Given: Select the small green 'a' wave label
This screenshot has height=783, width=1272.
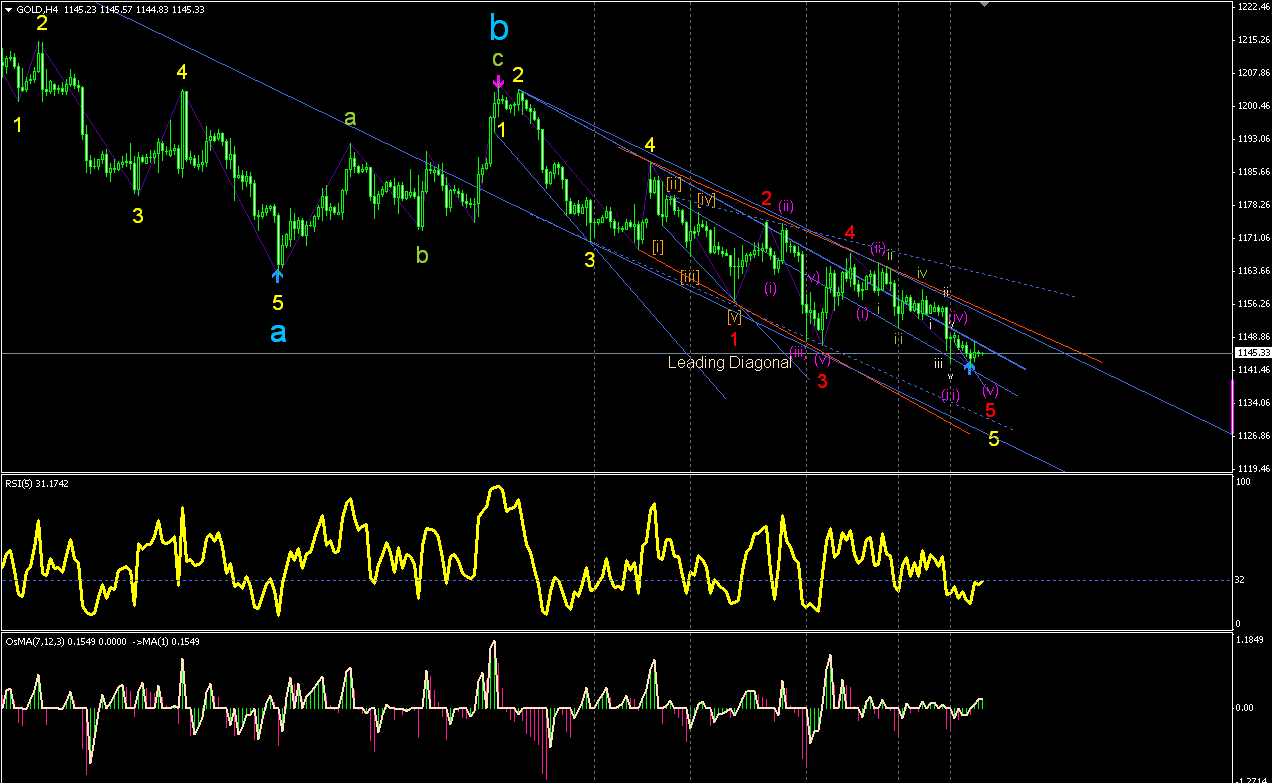Looking at the screenshot, I should 350,117.
